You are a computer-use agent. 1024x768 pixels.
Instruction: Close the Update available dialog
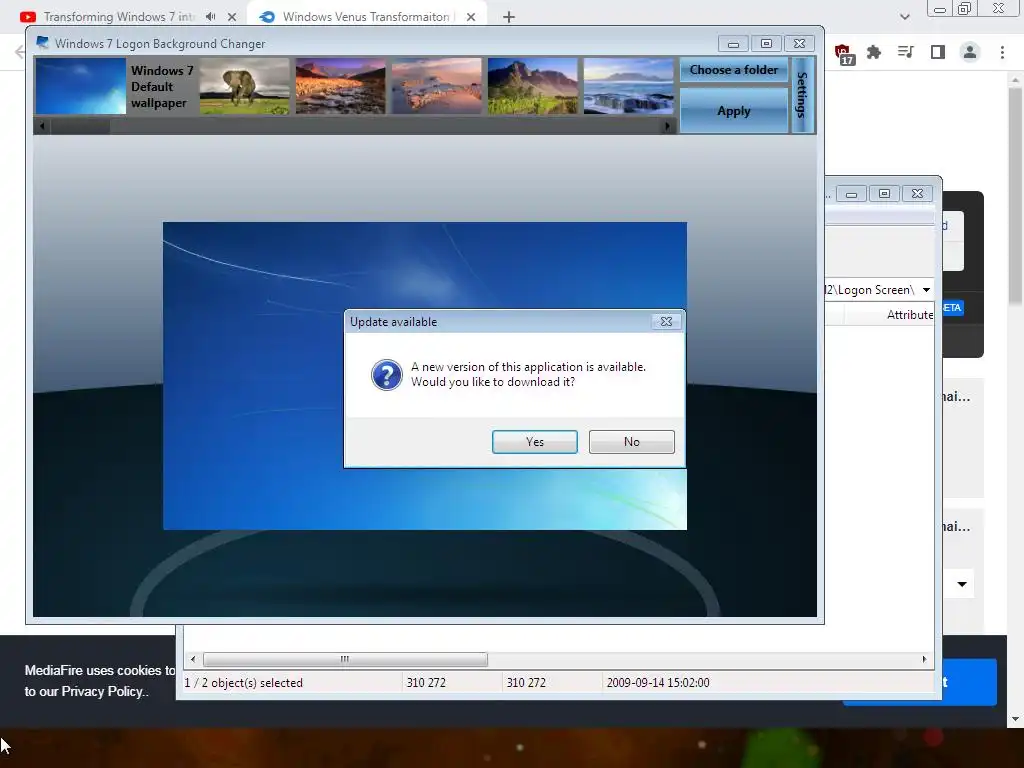coord(666,321)
